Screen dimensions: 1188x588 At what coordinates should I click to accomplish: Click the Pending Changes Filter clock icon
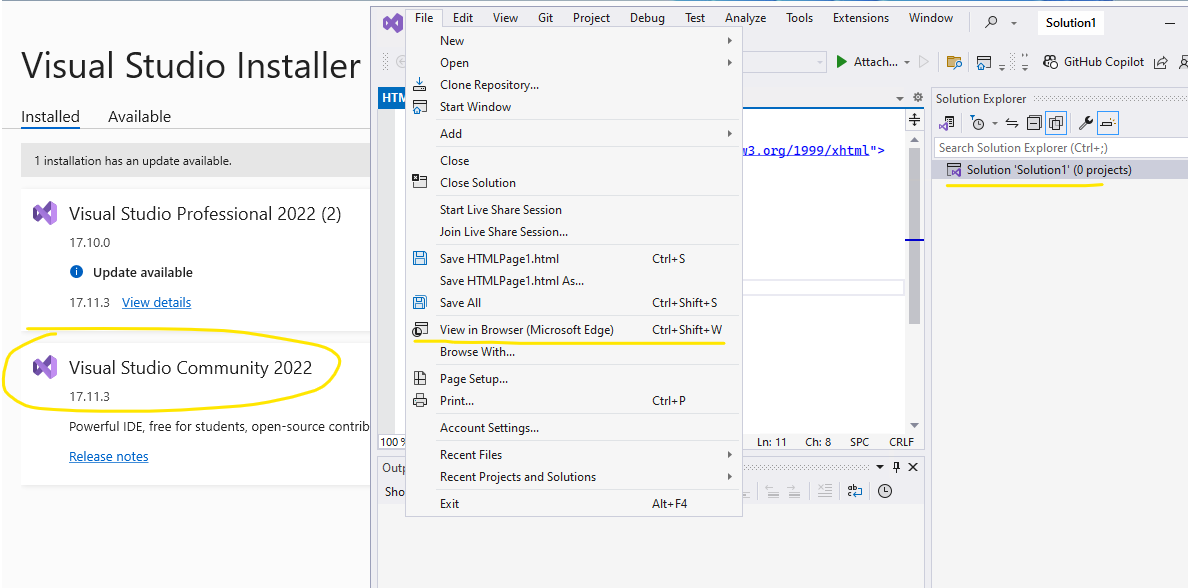tap(978, 123)
